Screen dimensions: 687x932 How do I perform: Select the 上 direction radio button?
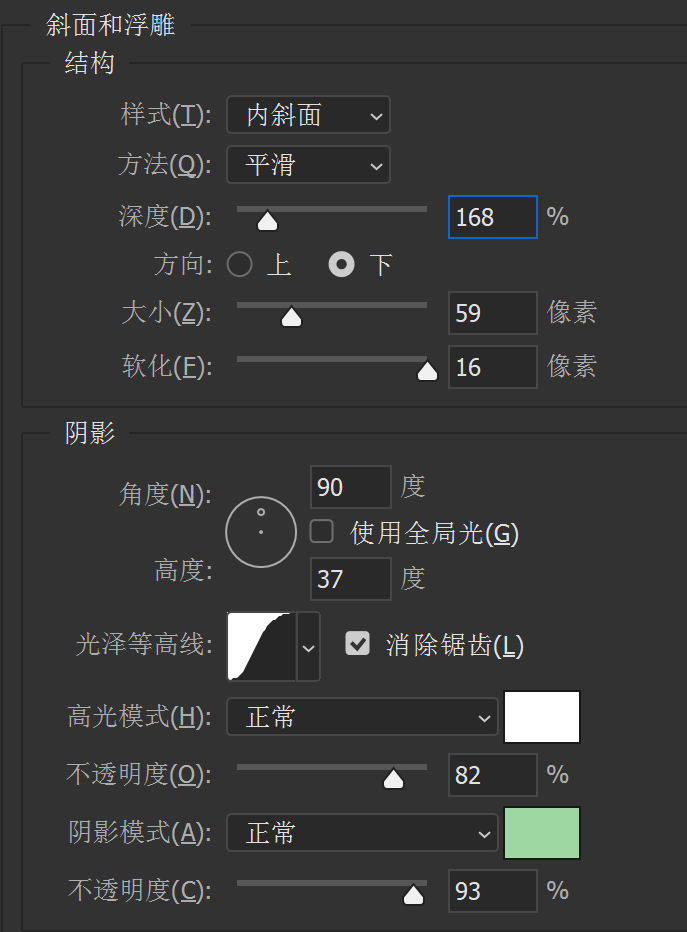click(240, 265)
